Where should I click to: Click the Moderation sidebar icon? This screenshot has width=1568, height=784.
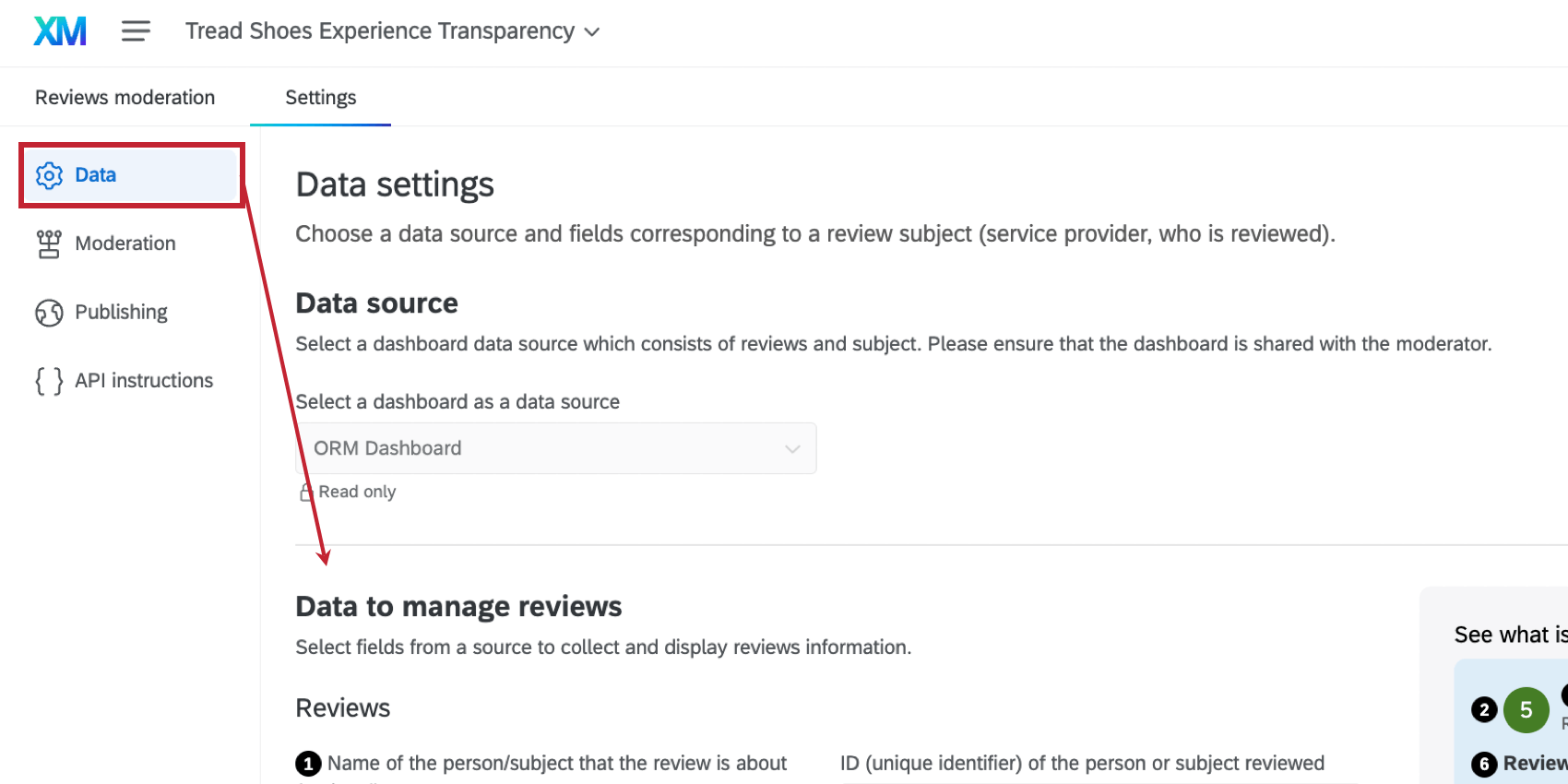click(49, 244)
